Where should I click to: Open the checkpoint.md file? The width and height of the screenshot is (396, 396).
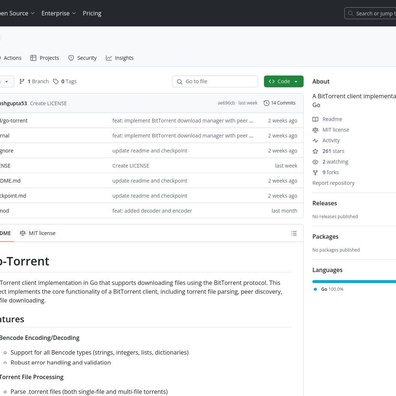pos(13,196)
